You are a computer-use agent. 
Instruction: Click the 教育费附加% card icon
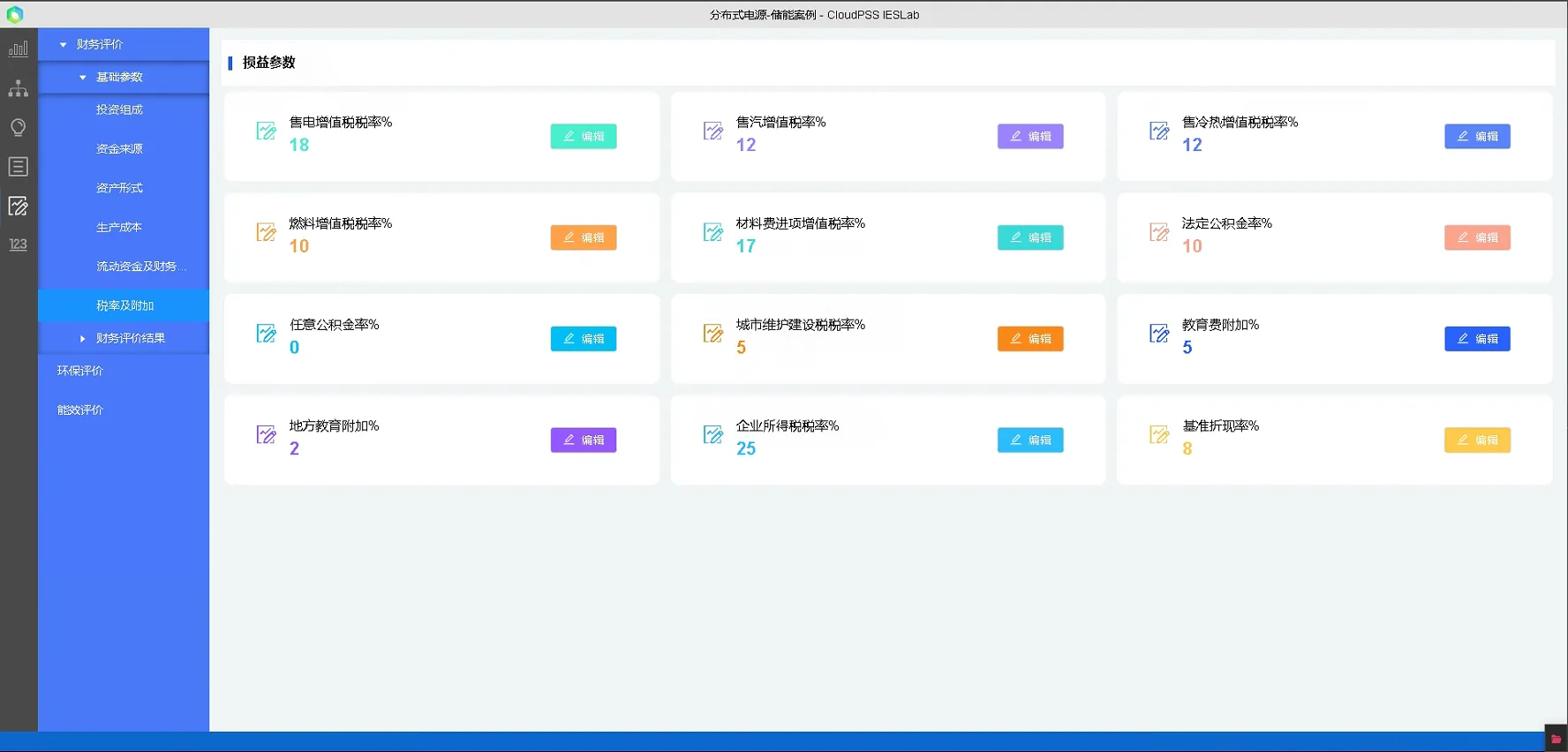(1159, 334)
